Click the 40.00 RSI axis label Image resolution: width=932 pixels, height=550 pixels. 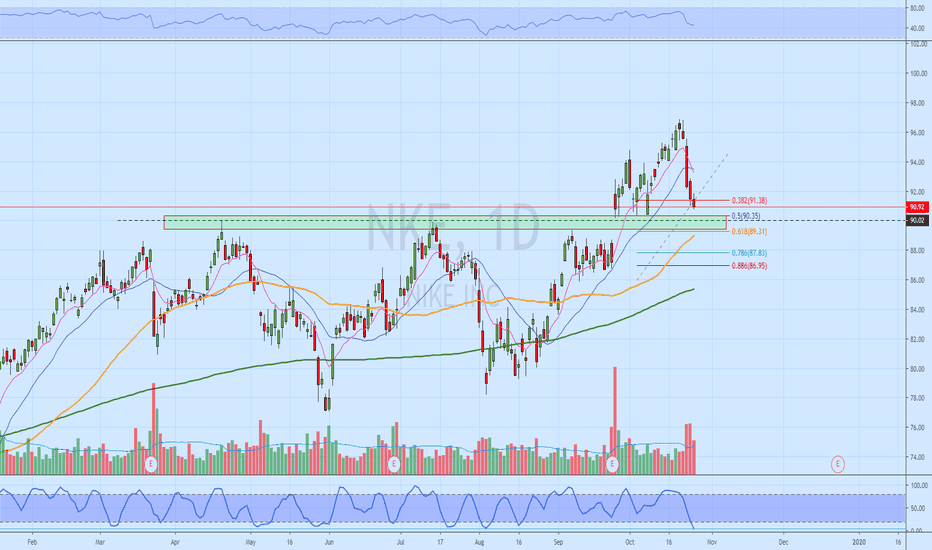[x=917, y=29]
